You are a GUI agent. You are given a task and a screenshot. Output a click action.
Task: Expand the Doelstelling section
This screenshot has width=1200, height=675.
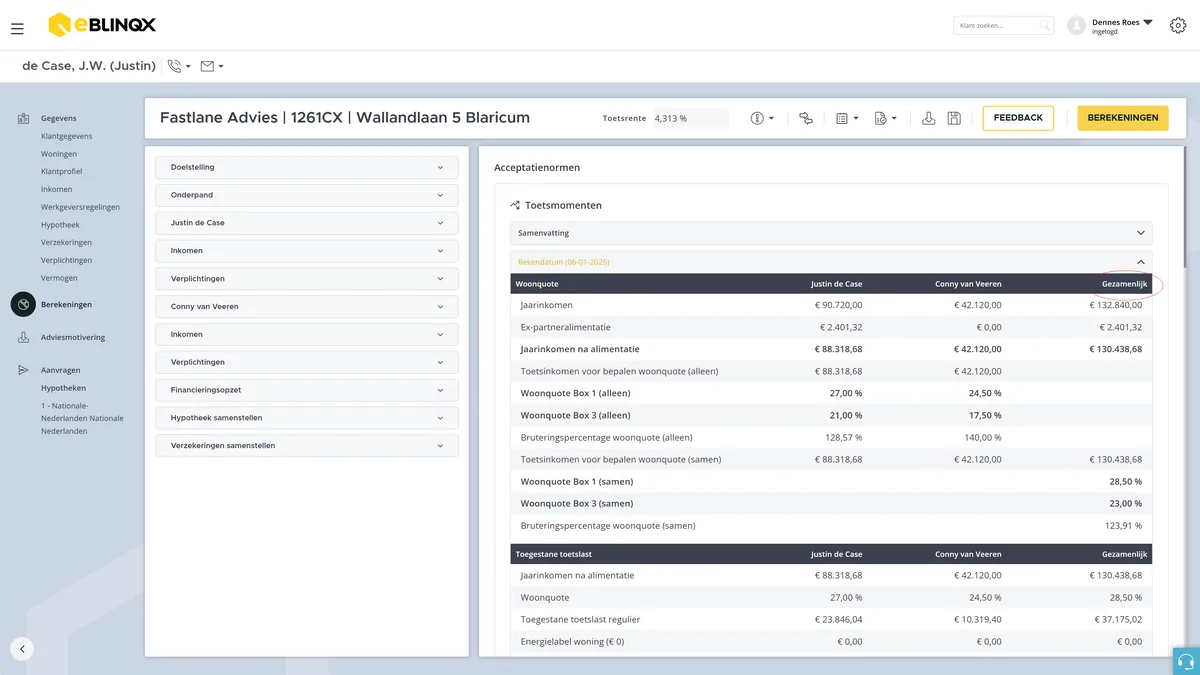tap(307, 167)
